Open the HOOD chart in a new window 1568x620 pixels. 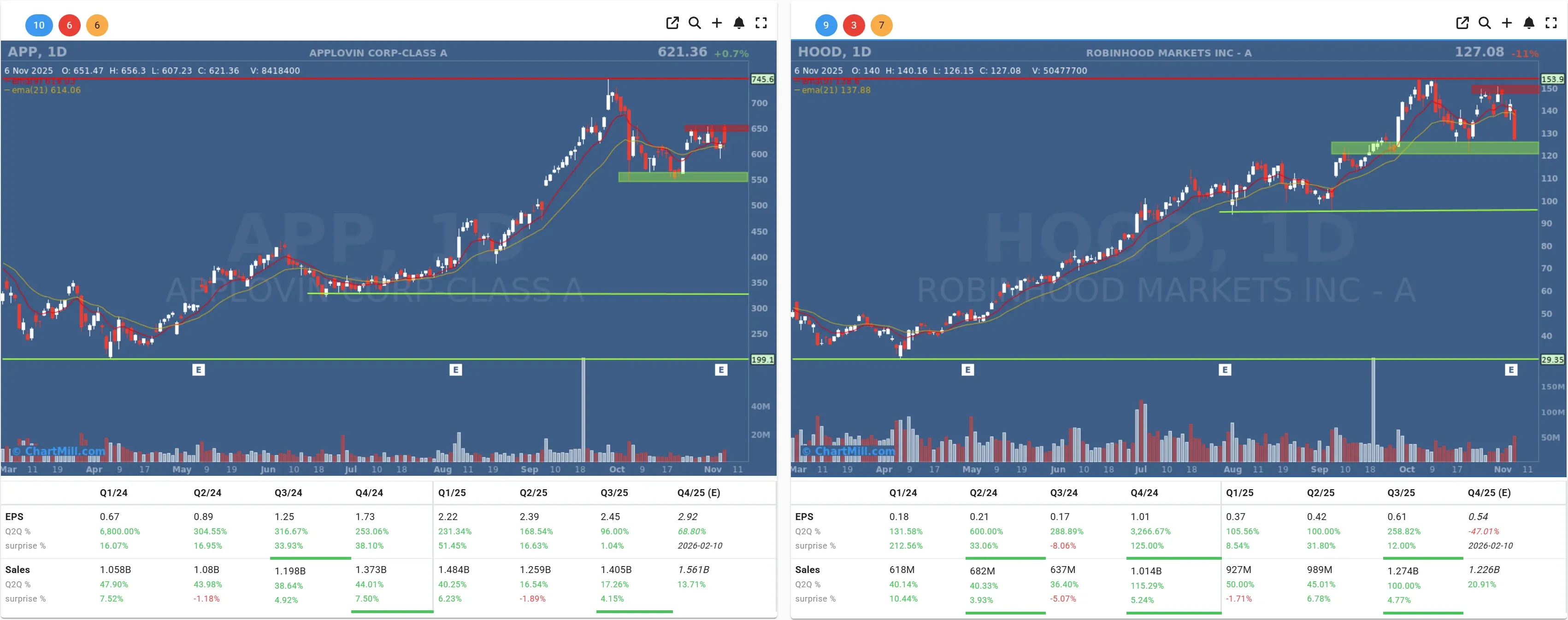tap(1462, 23)
